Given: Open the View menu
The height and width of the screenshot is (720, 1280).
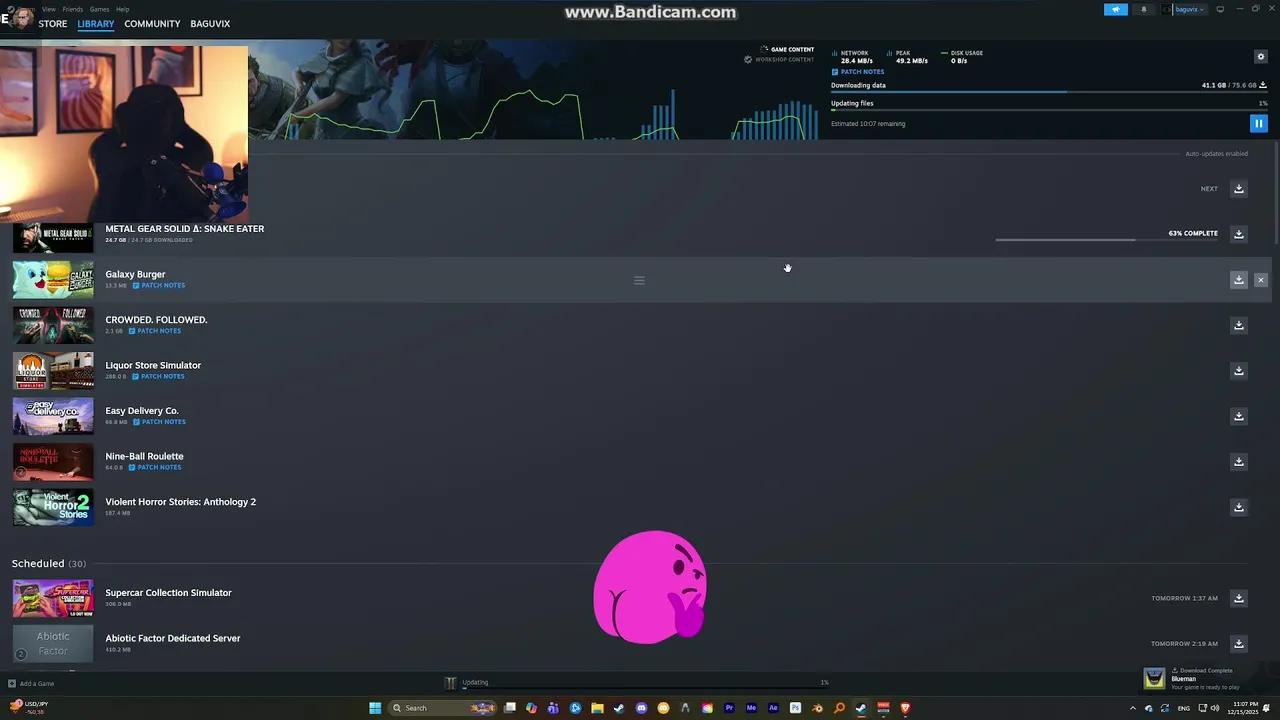Looking at the screenshot, I should point(48,9).
